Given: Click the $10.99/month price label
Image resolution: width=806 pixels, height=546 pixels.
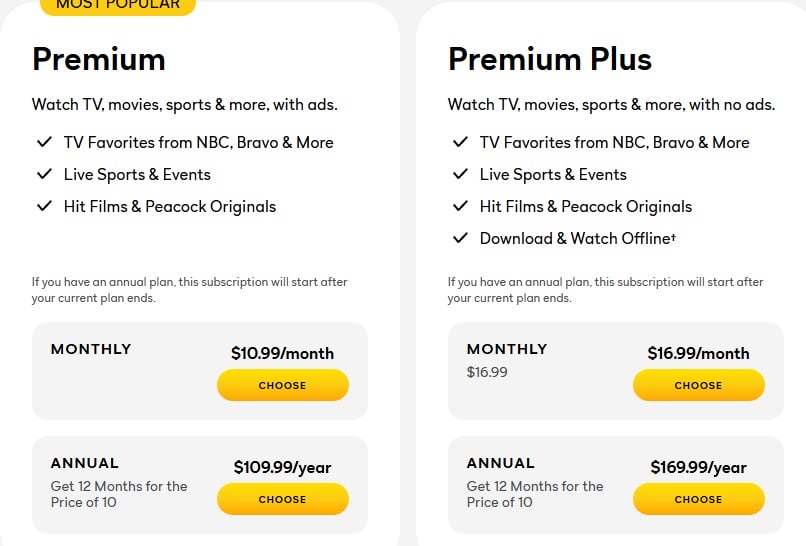Looking at the screenshot, I should (282, 353).
